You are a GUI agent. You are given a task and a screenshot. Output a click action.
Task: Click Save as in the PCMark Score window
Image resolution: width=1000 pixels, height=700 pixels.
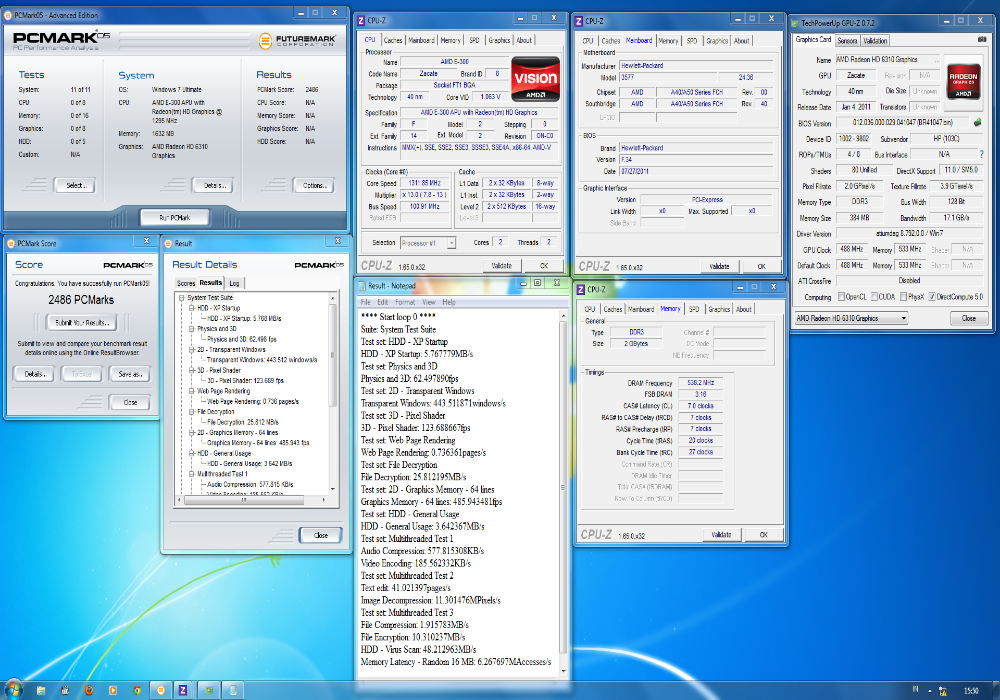click(x=130, y=374)
